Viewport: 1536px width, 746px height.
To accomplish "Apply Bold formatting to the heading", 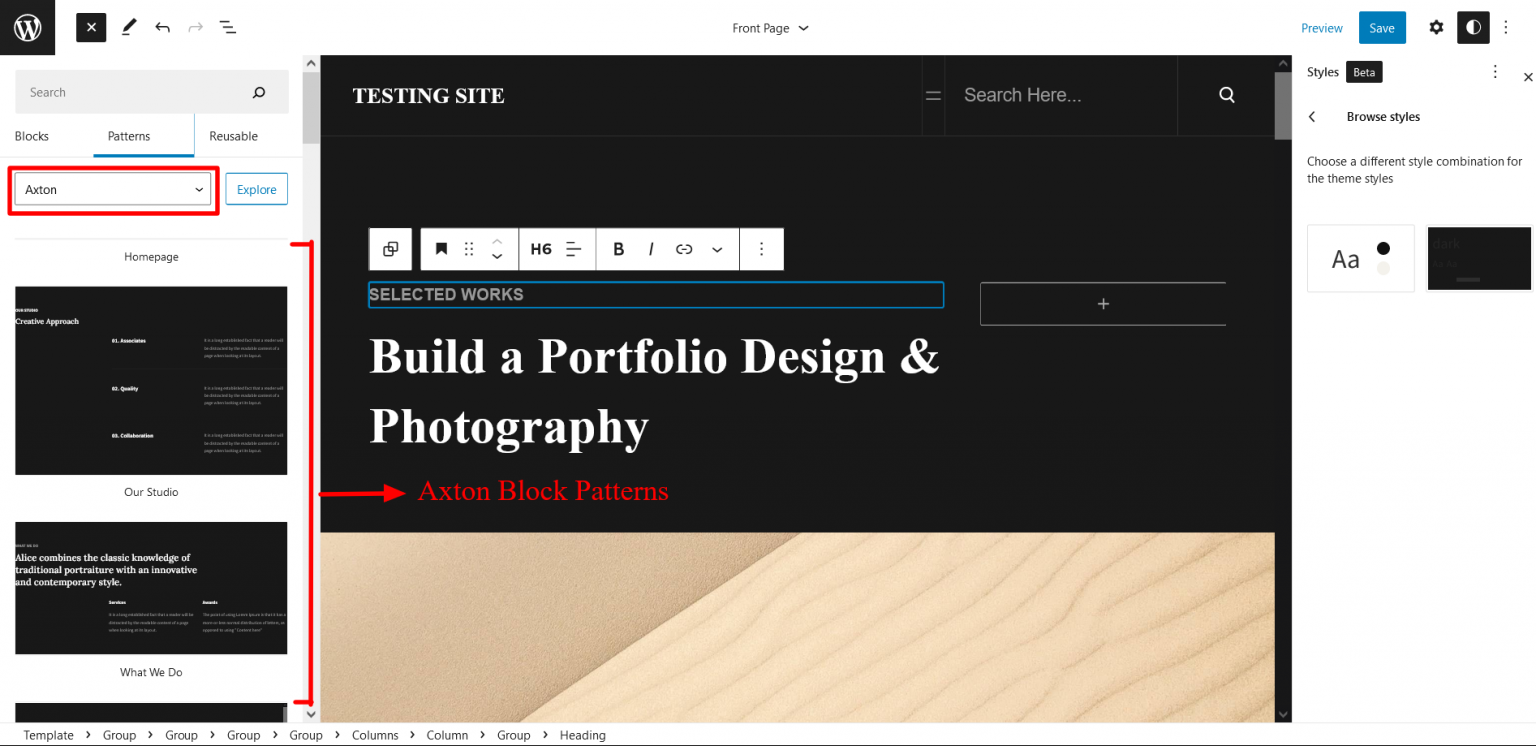I will coord(618,248).
